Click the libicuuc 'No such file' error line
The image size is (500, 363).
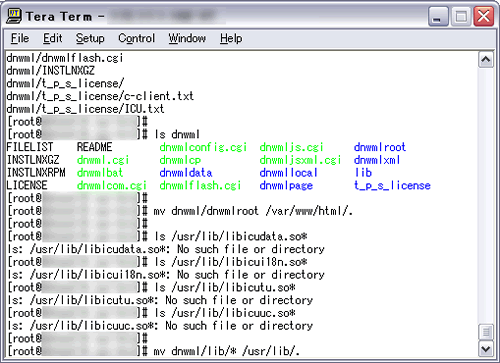tap(160, 326)
